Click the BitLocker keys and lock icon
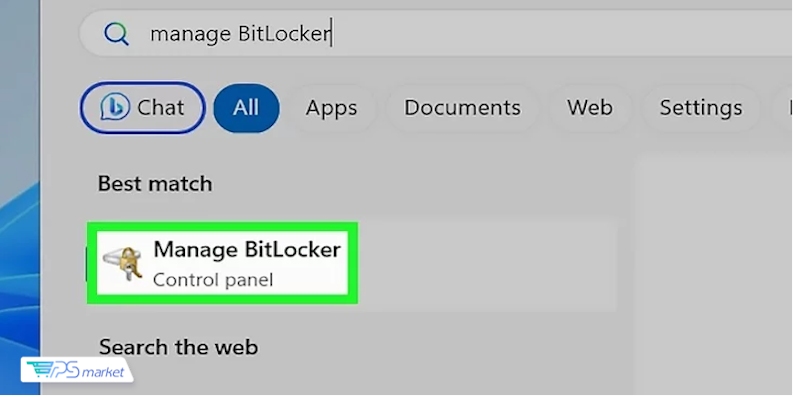The height and width of the screenshot is (400, 800). pyautogui.click(x=123, y=262)
